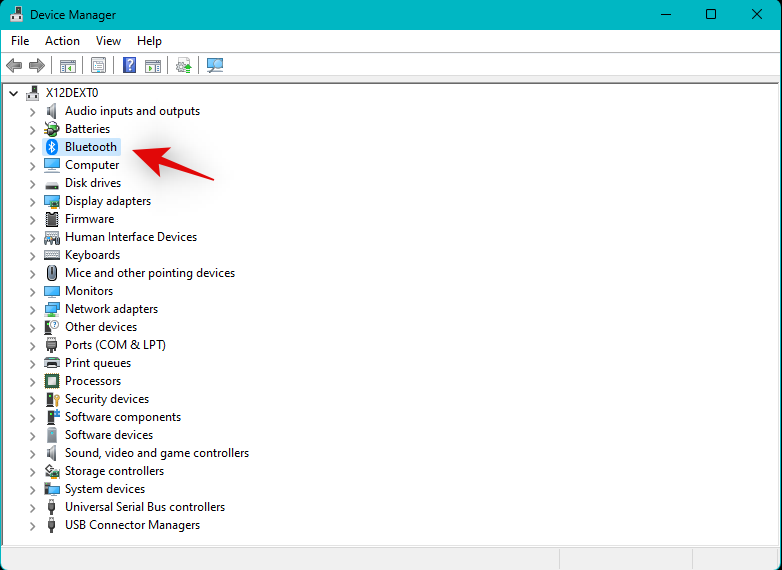Screen dimensions: 782x570
Task: Click the Network adapters icon
Action: 52,309
